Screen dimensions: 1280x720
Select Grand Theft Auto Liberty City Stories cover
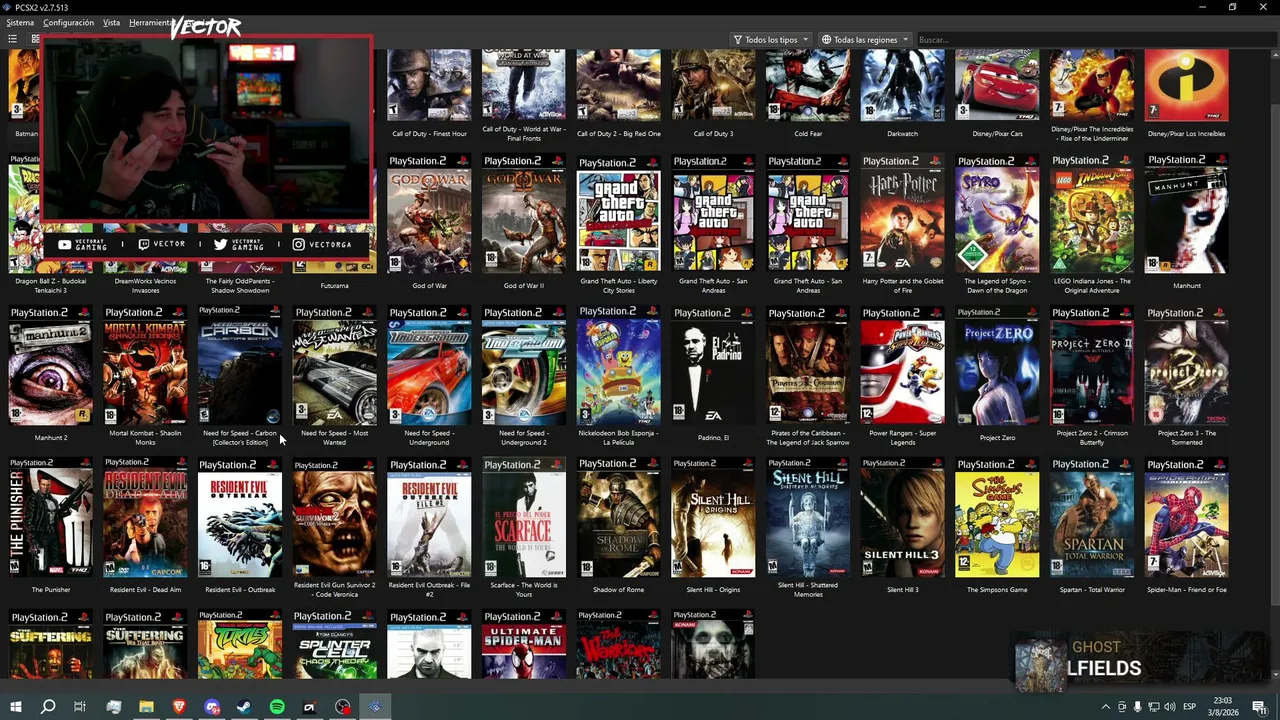(x=618, y=214)
